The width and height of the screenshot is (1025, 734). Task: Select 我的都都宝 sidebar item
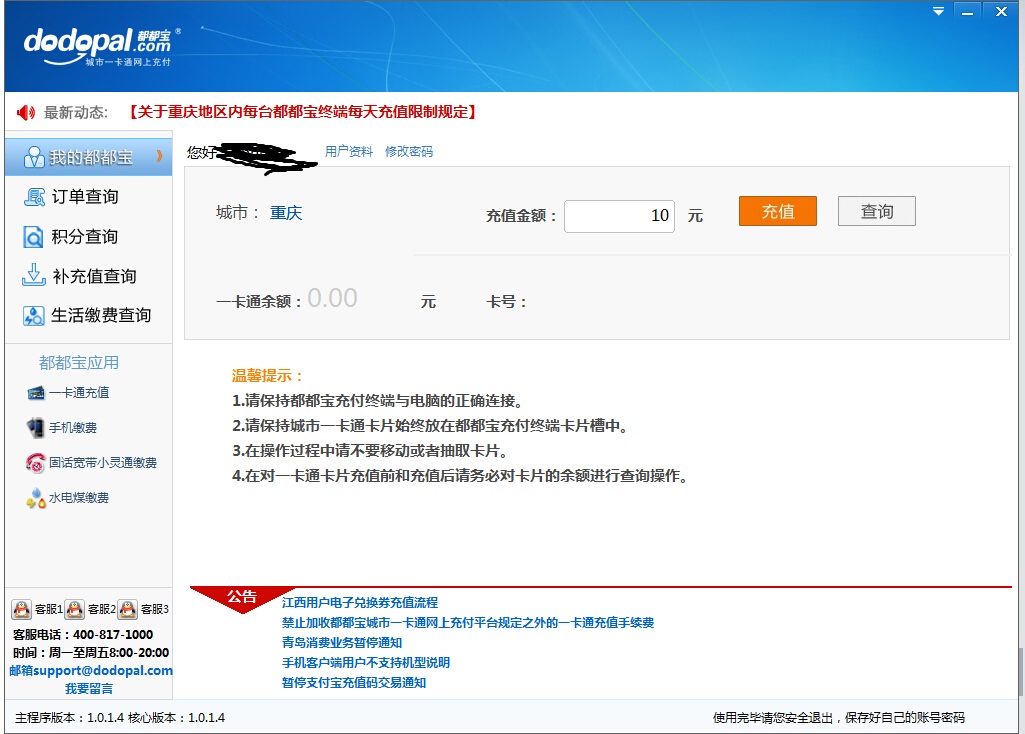pyautogui.click(x=88, y=157)
